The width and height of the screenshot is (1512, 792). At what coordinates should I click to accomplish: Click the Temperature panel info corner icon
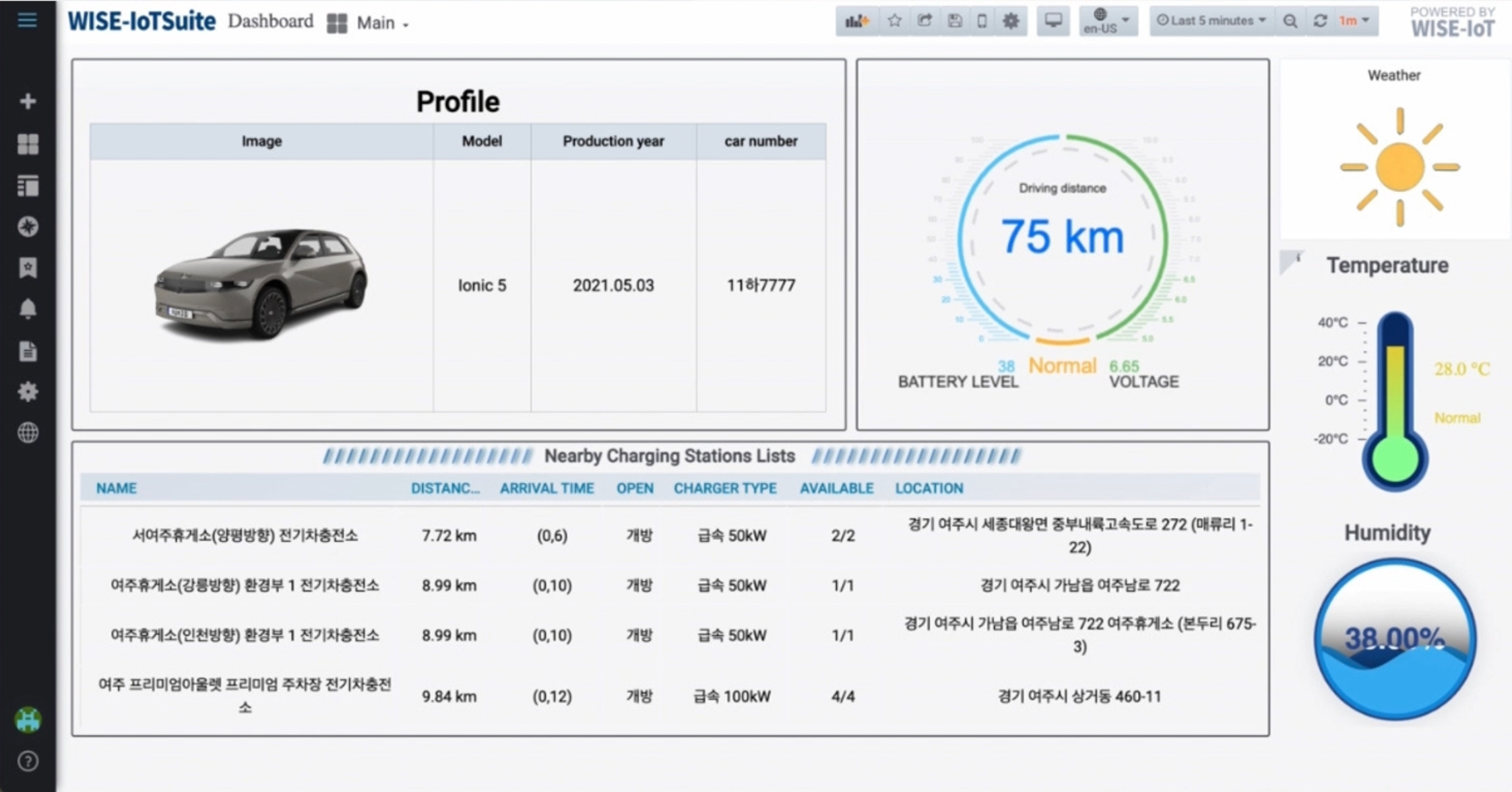[1291, 261]
